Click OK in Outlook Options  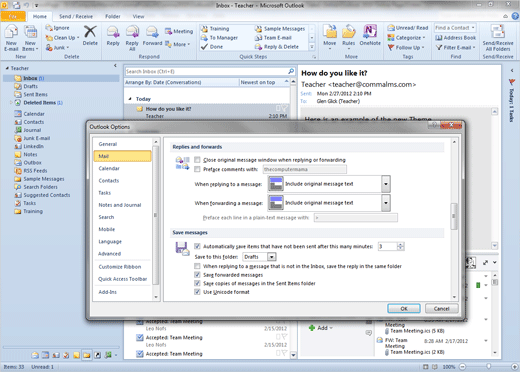pyautogui.click(x=404, y=308)
